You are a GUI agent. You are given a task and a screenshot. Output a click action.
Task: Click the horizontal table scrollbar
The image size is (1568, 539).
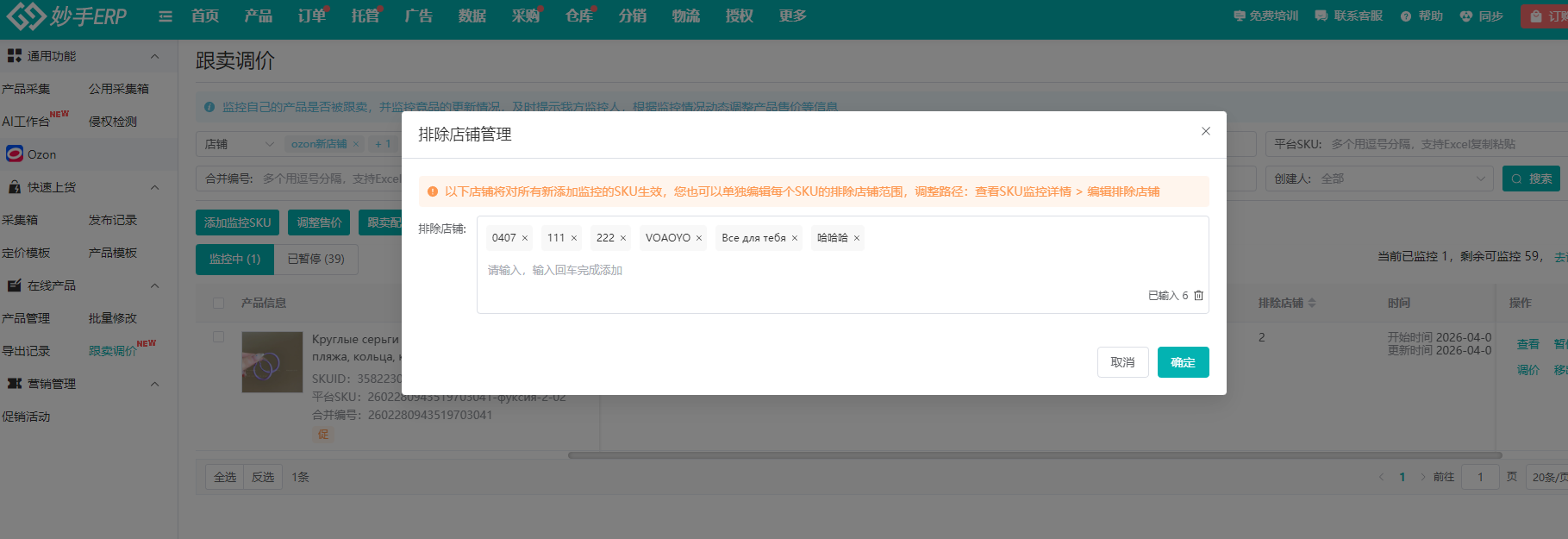click(x=1034, y=455)
